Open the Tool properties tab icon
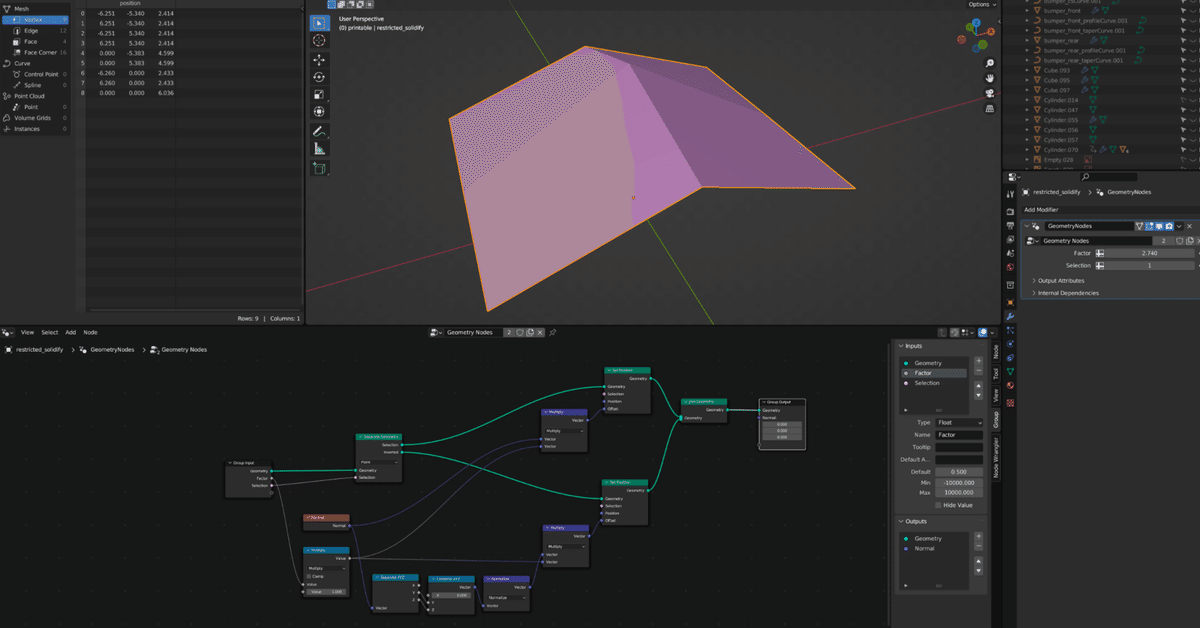The width and height of the screenshot is (1200, 628). pyautogui.click(x=1010, y=193)
